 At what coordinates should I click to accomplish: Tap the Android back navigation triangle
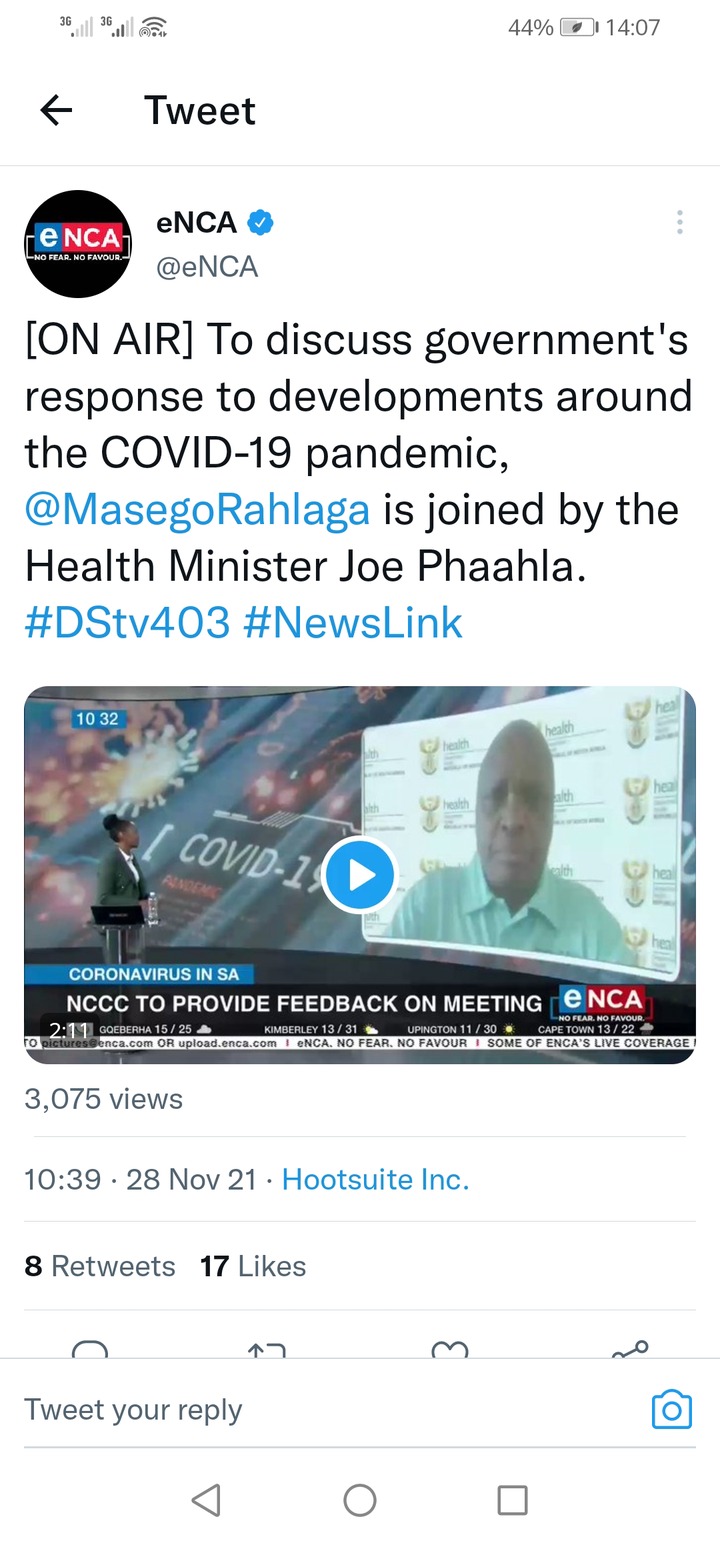pos(206,1499)
